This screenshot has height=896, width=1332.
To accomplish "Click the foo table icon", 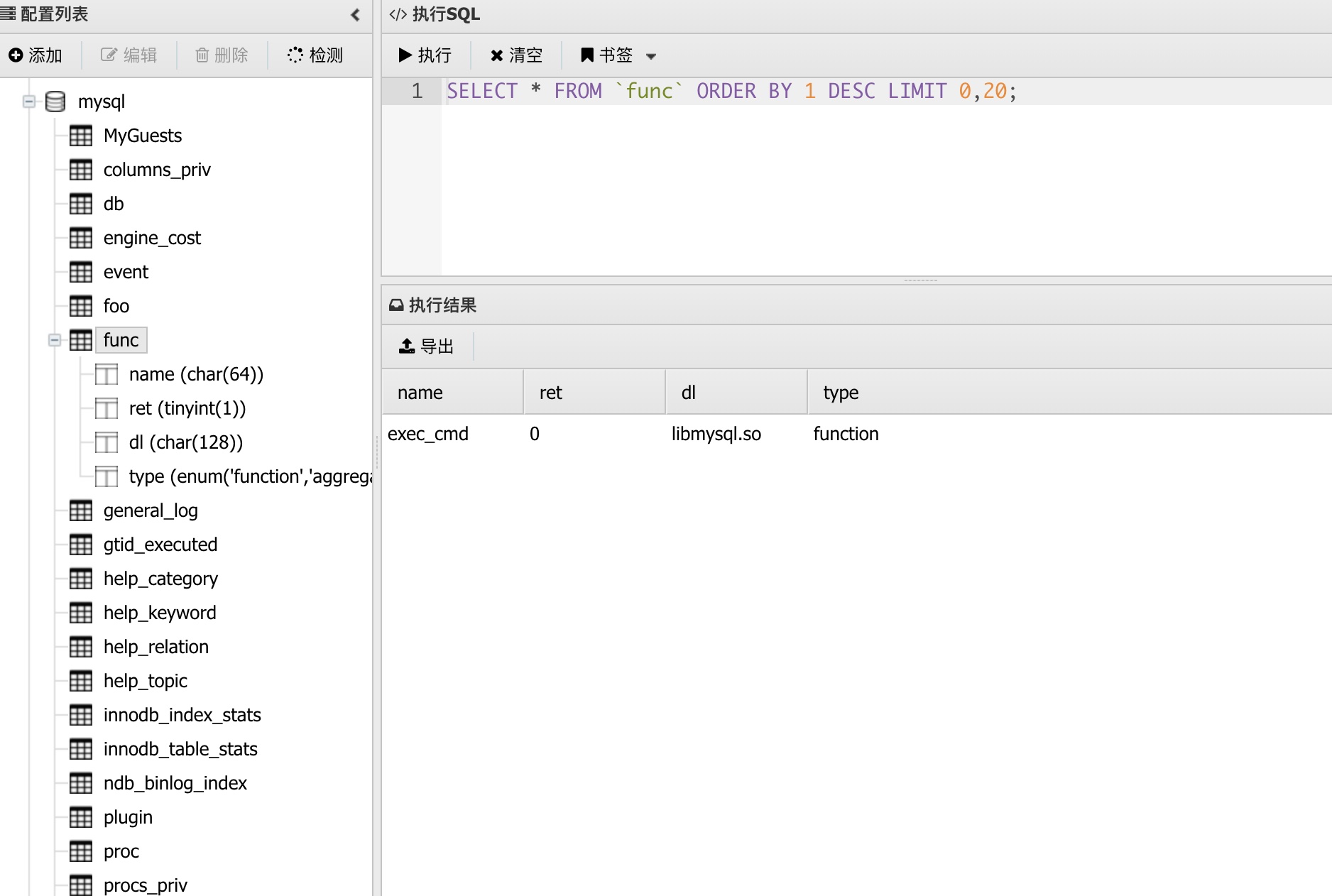I will (x=81, y=306).
